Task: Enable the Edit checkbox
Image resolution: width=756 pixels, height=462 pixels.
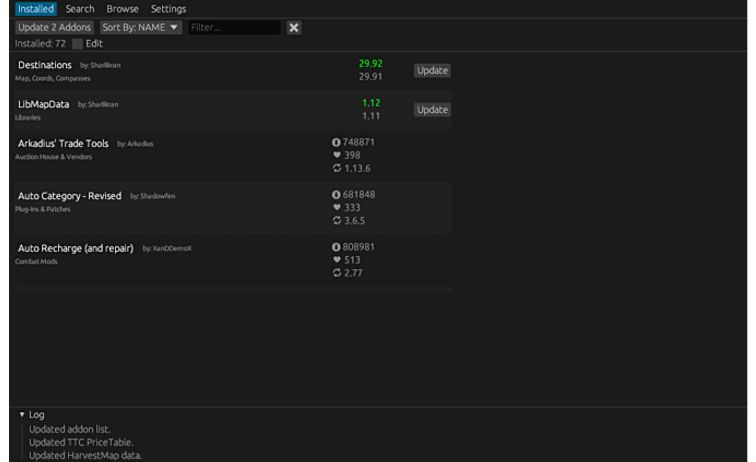Action: pos(78,44)
